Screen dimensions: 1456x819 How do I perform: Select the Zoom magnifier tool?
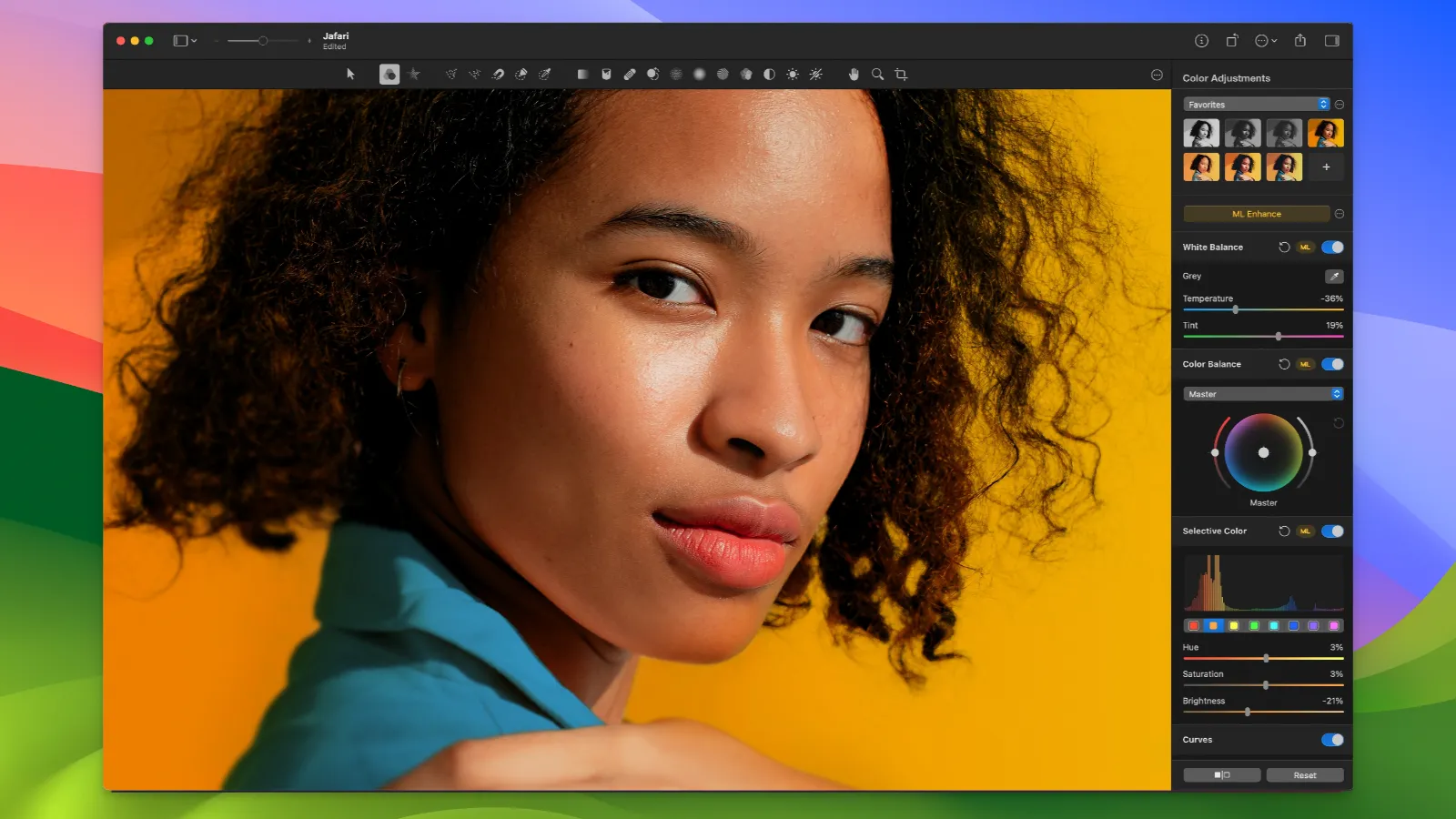pos(876,74)
